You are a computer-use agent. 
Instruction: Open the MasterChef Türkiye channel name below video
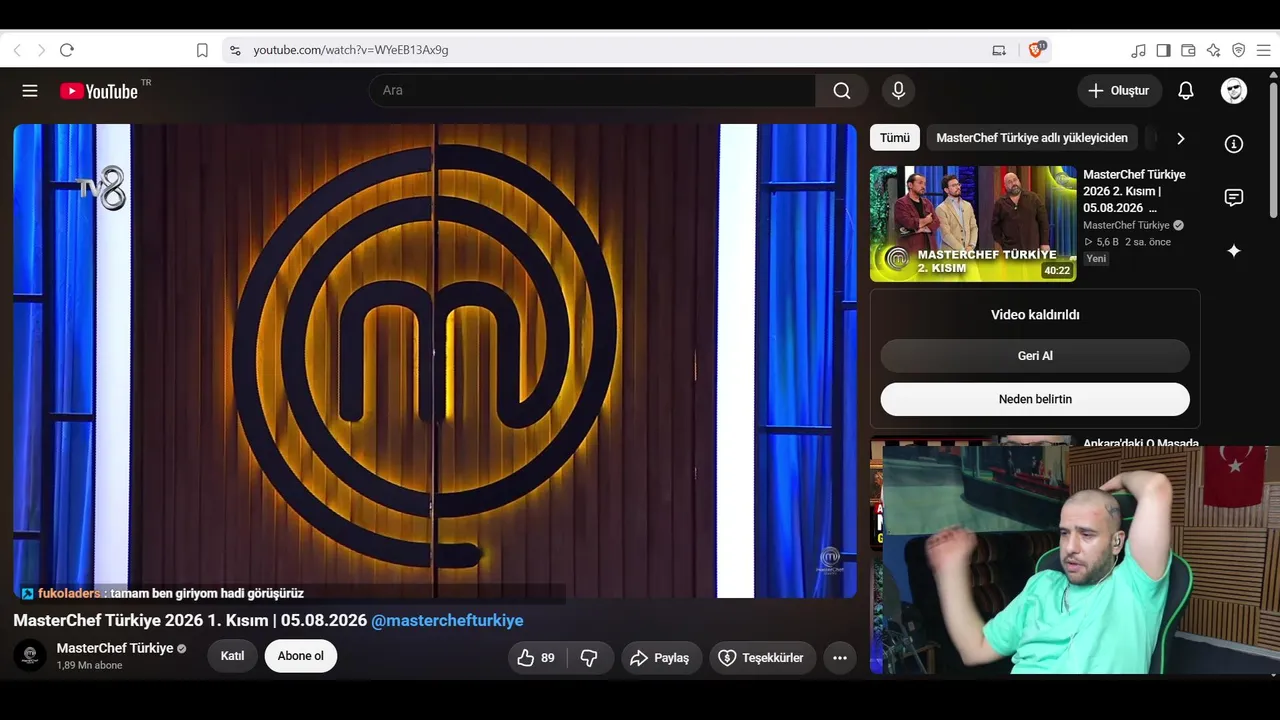pyautogui.click(x=115, y=648)
